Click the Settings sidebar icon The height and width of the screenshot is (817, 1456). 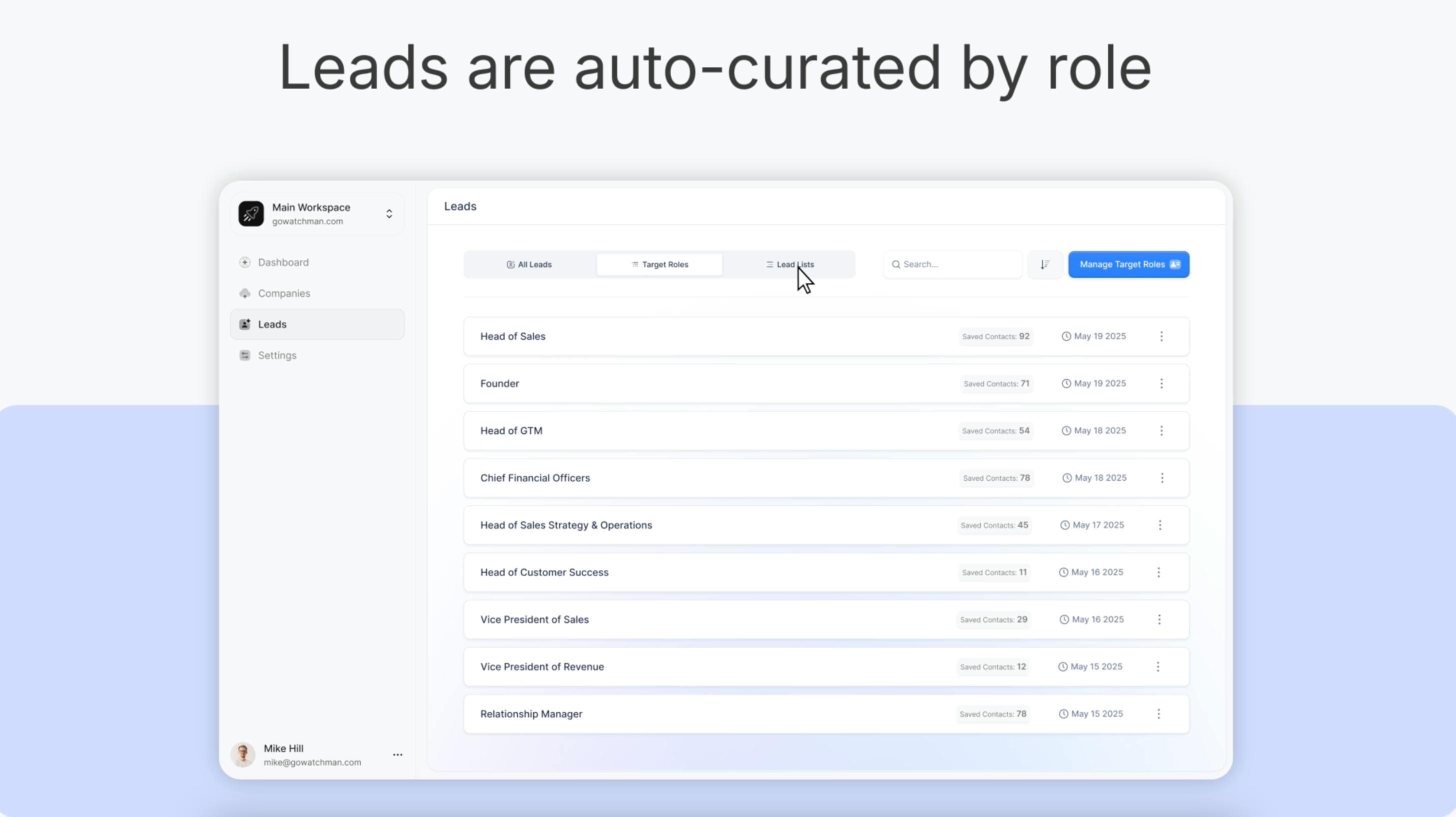[x=244, y=355]
